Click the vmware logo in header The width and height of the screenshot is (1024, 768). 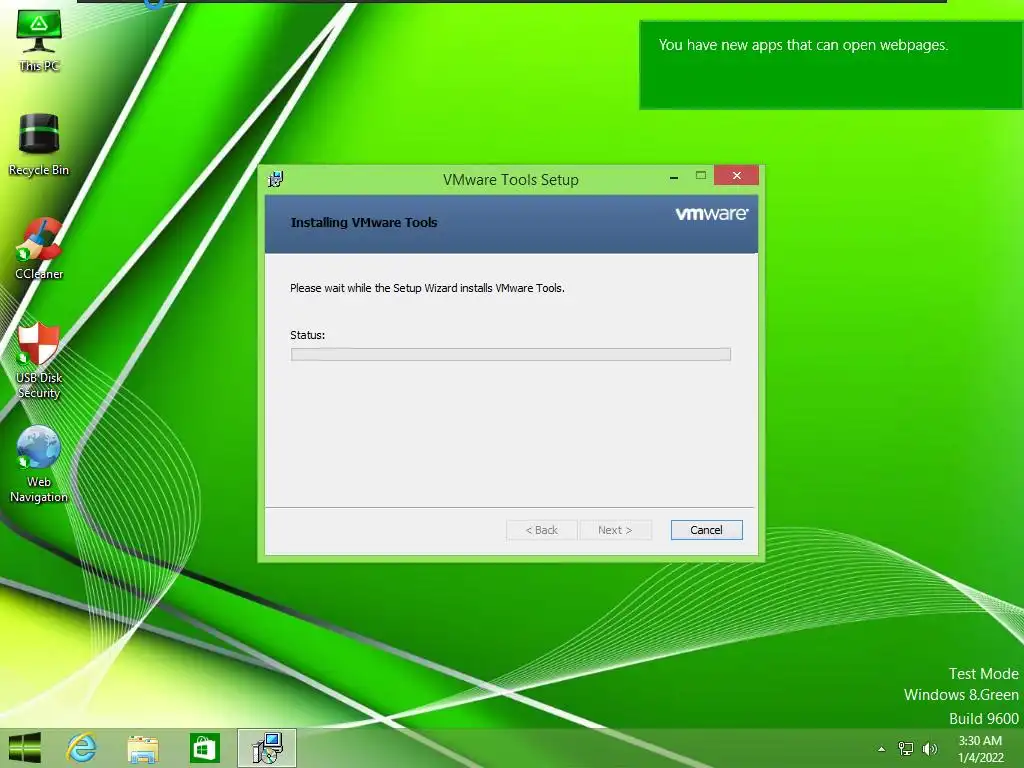712,214
